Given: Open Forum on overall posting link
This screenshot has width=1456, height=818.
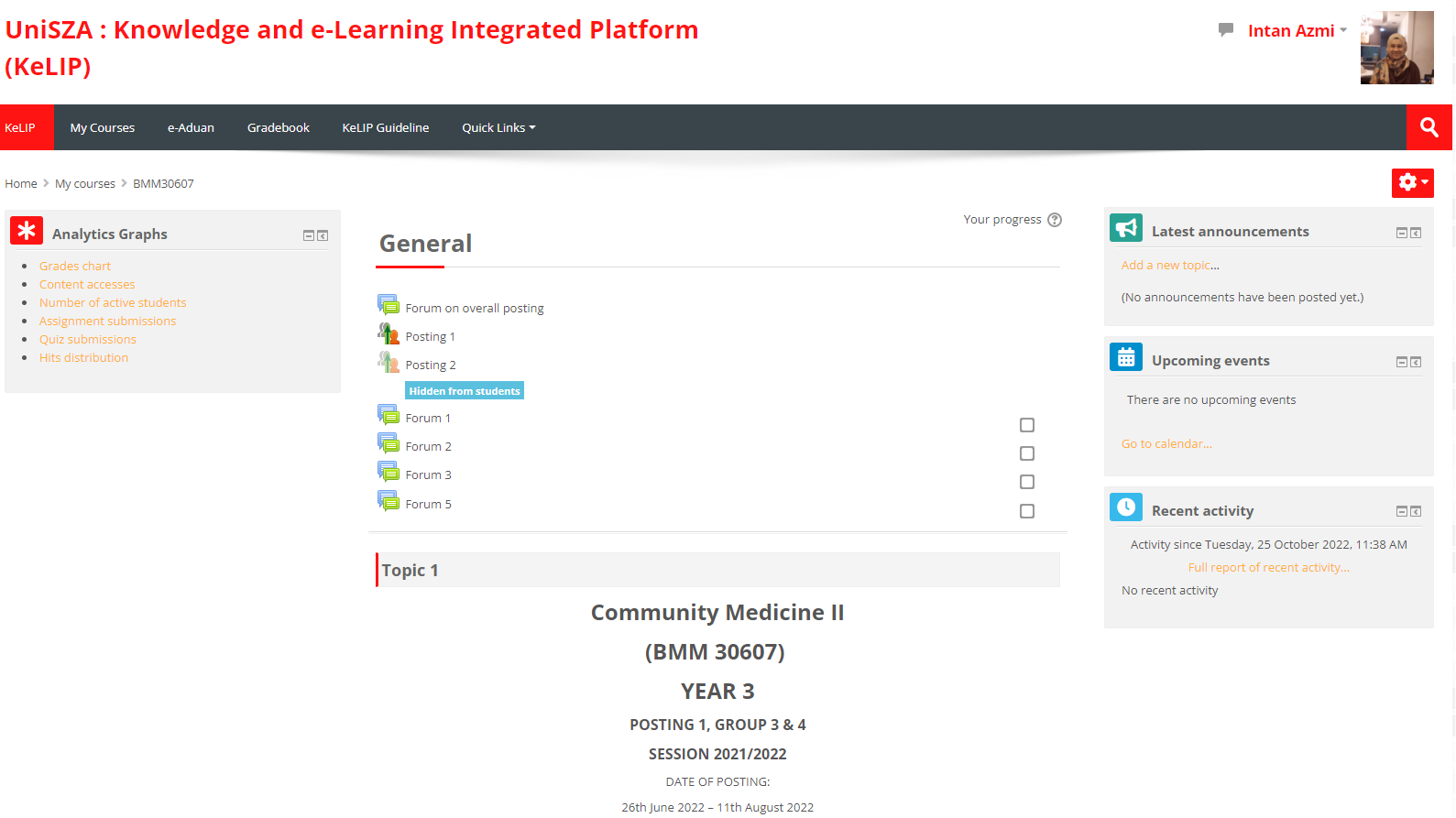Looking at the screenshot, I should [x=475, y=308].
